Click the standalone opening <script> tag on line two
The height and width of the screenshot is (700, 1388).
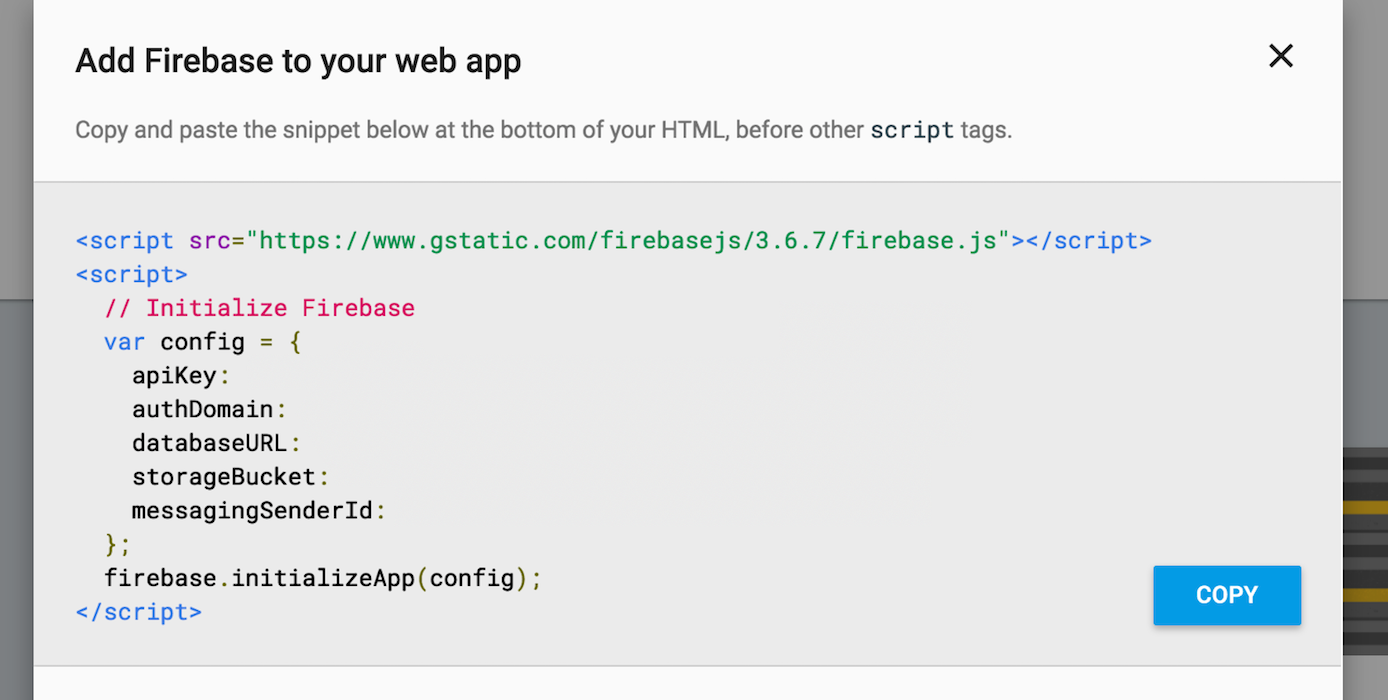pyautogui.click(x=132, y=274)
